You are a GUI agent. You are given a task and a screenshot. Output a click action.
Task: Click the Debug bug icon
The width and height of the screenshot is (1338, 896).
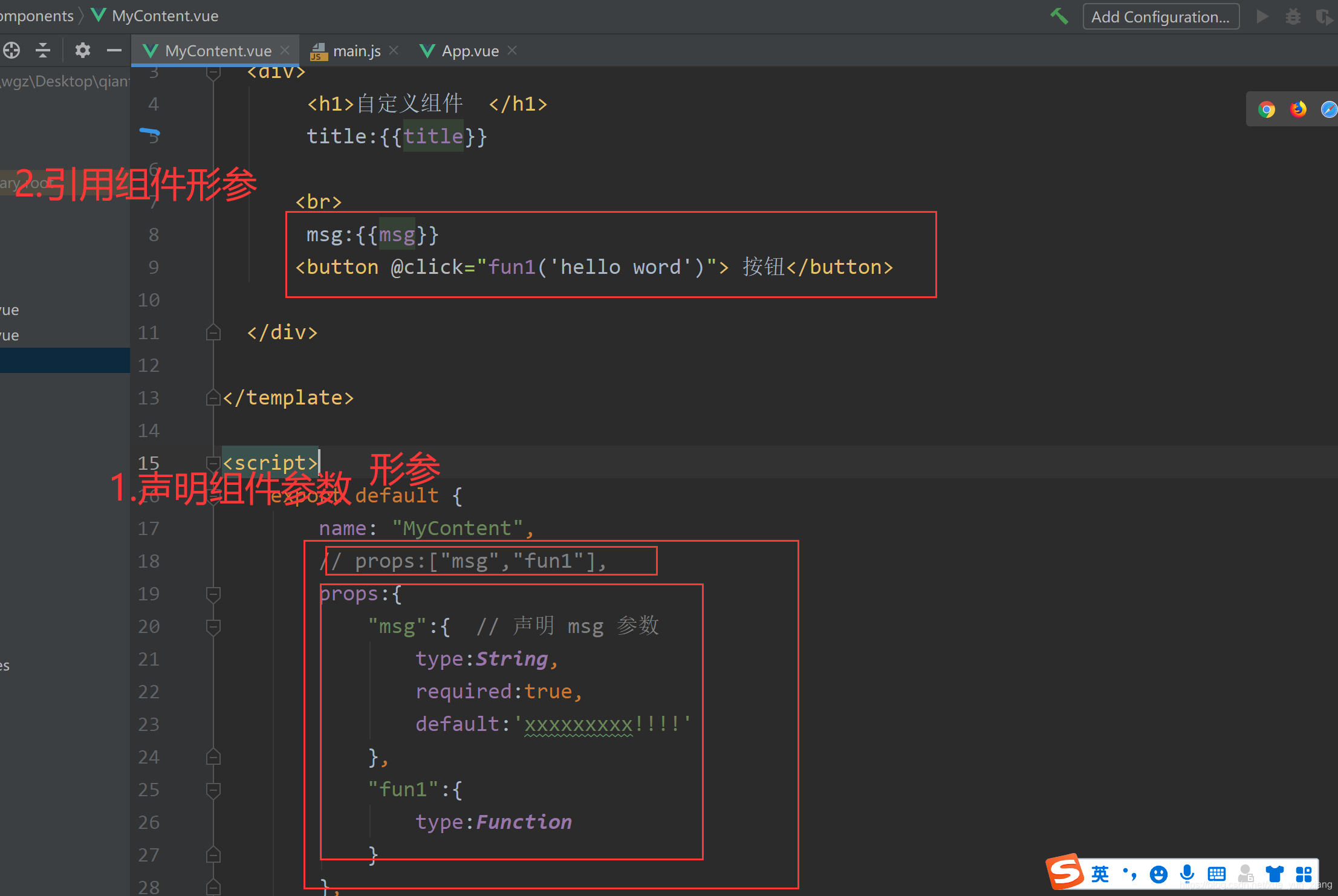click(x=1293, y=16)
